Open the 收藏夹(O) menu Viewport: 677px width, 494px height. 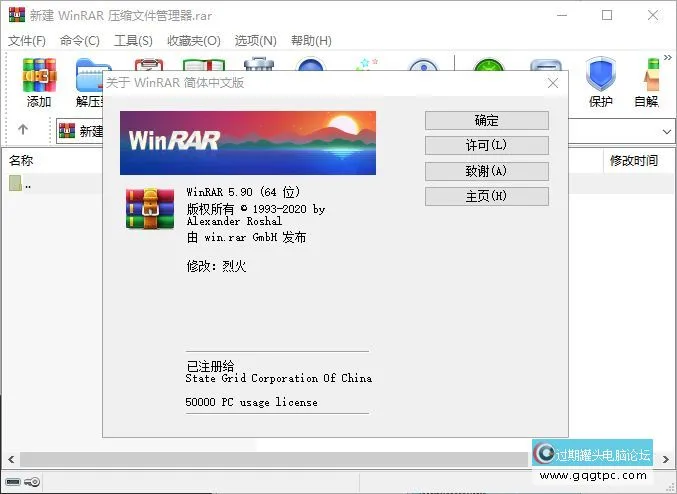tap(194, 41)
